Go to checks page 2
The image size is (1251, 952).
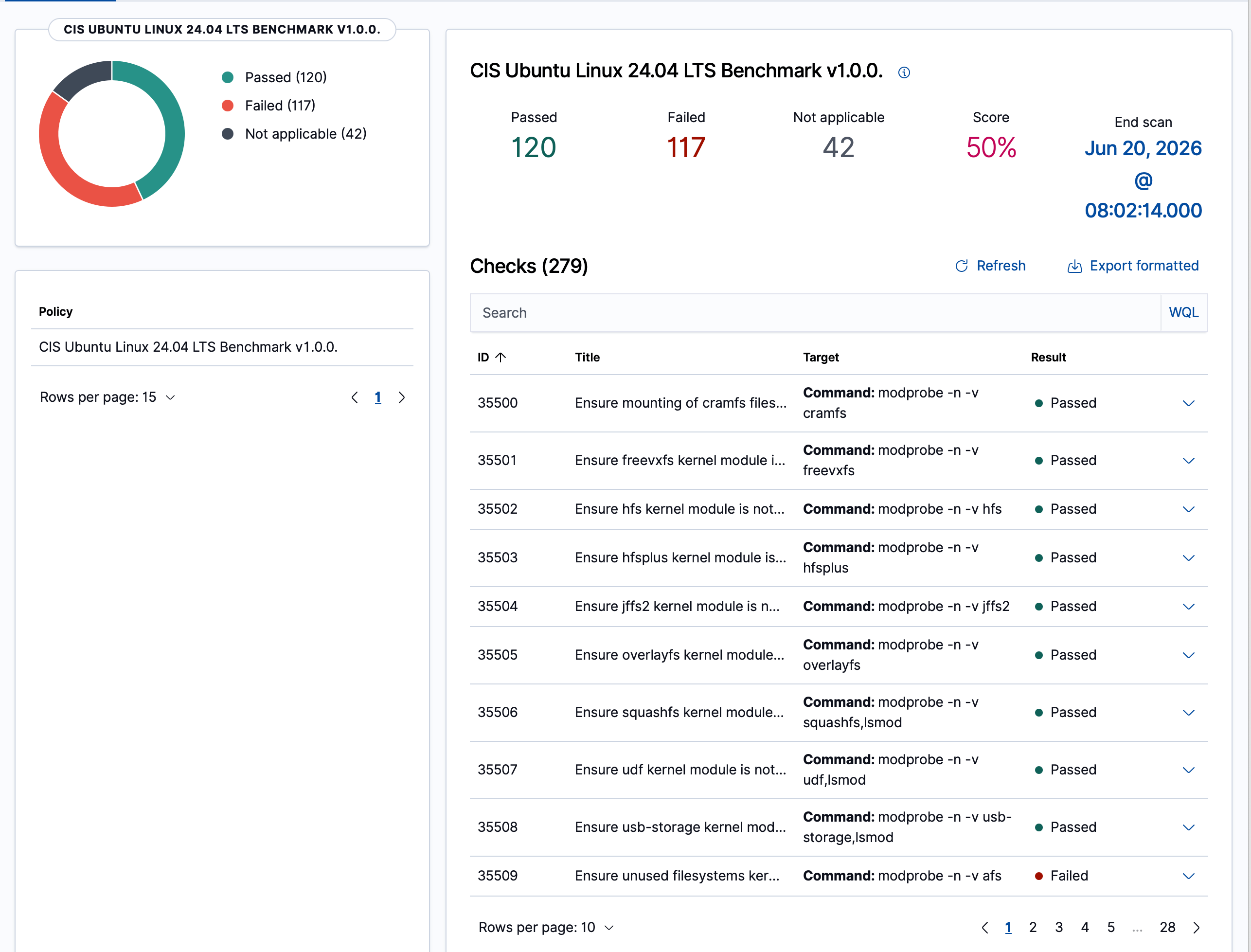pyautogui.click(x=1033, y=928)
